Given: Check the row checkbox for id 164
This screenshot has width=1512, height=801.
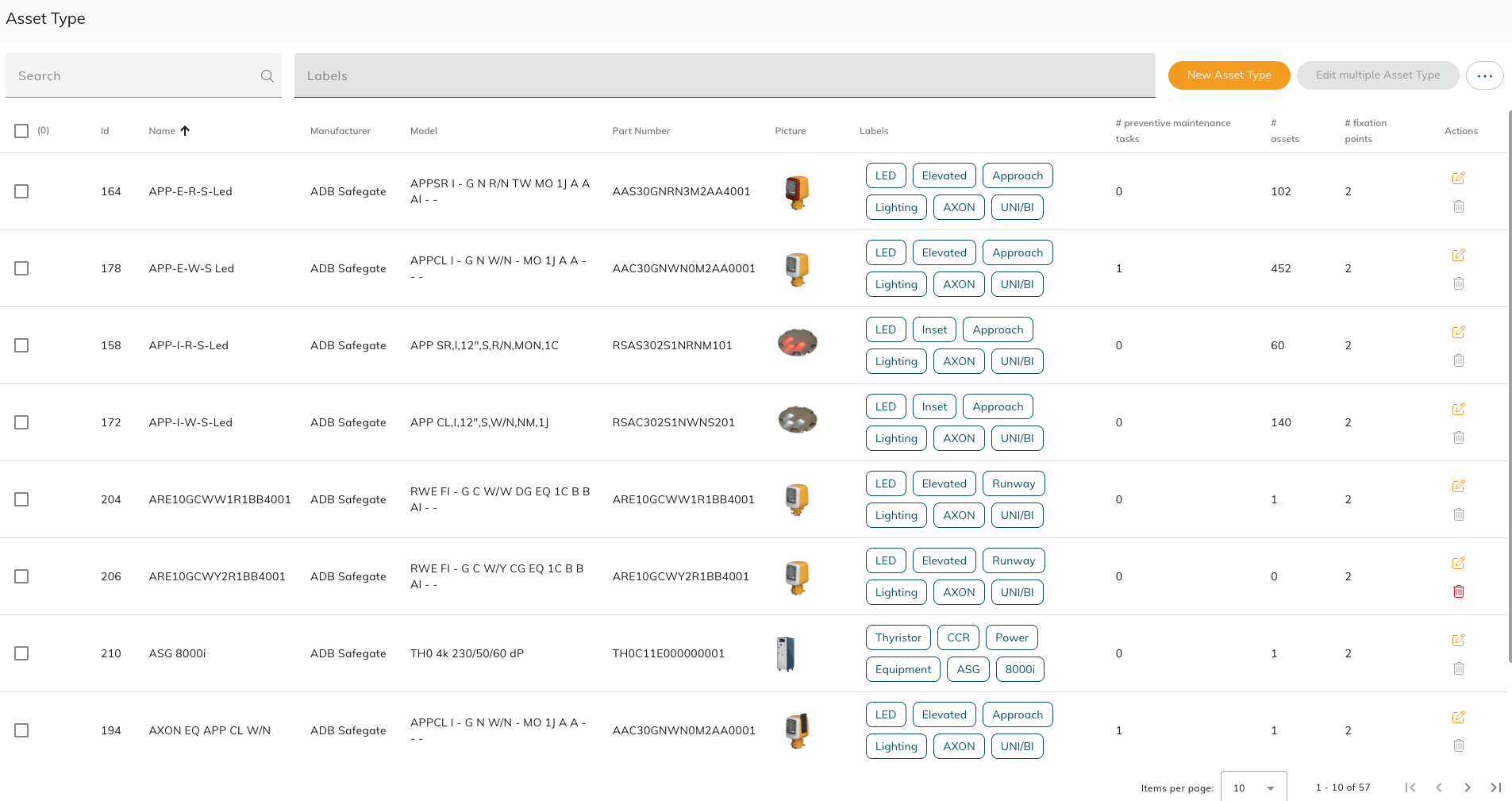Looking at the screenshot, I should (21, 191).
